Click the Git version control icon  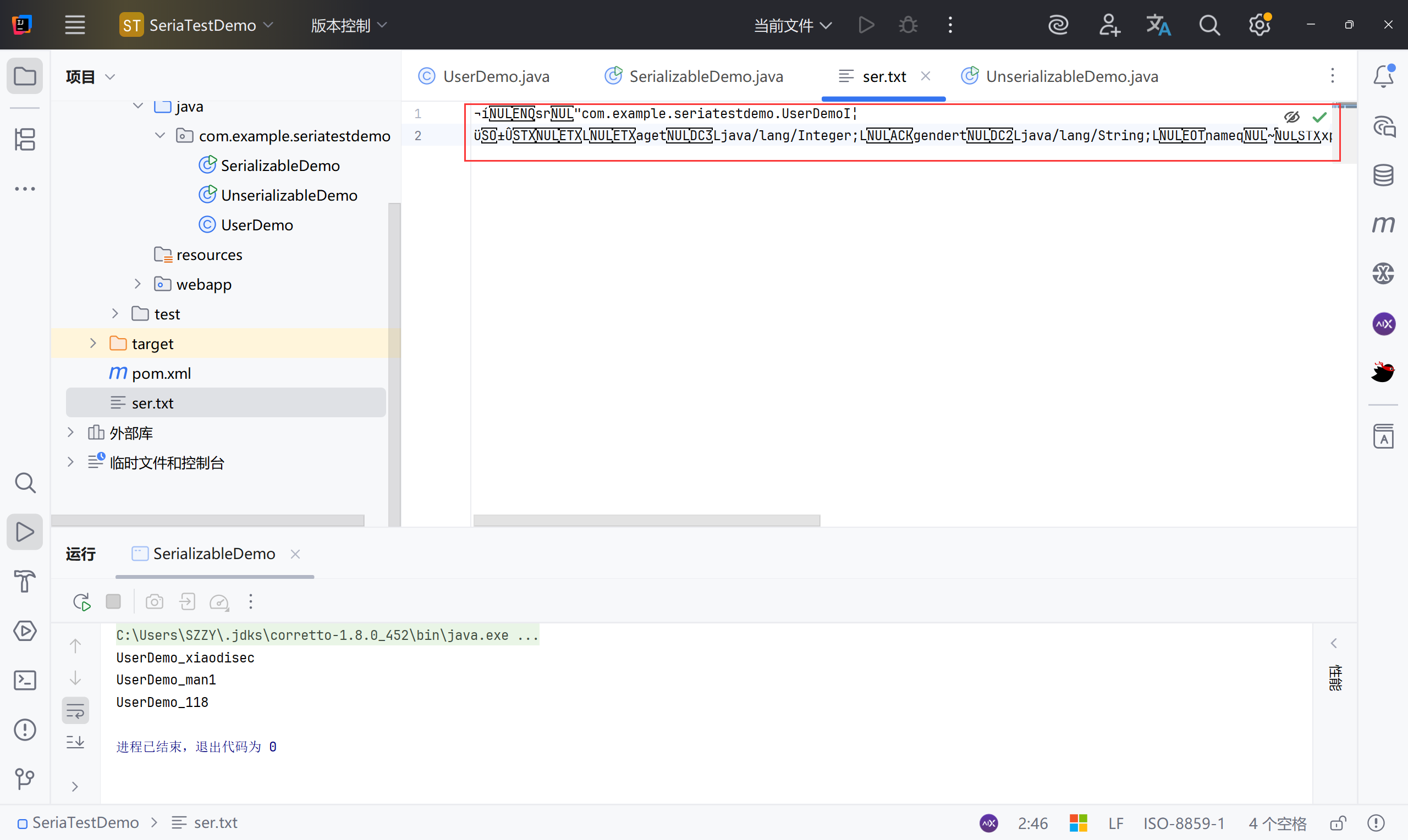click(x=25, y=778)
